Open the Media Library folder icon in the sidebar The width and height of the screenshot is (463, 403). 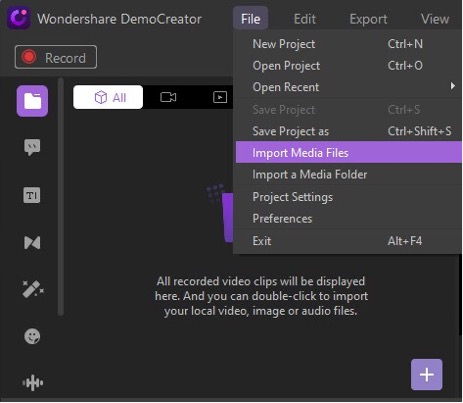[32, 101]
